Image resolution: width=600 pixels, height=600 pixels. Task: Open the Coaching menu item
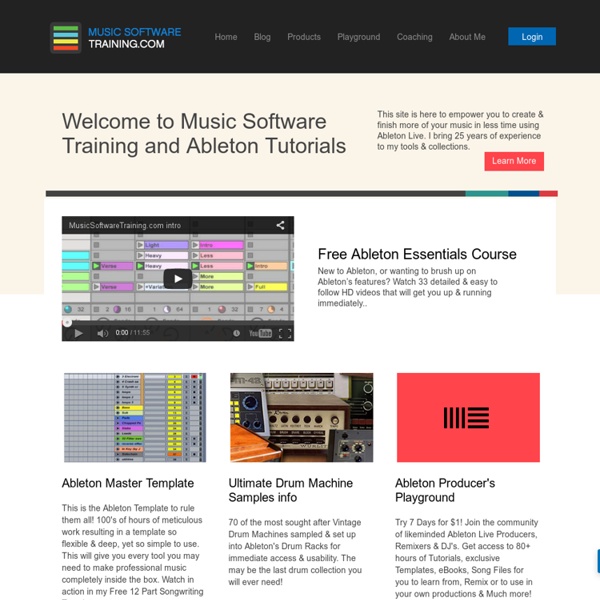click(x=414, y=37)
